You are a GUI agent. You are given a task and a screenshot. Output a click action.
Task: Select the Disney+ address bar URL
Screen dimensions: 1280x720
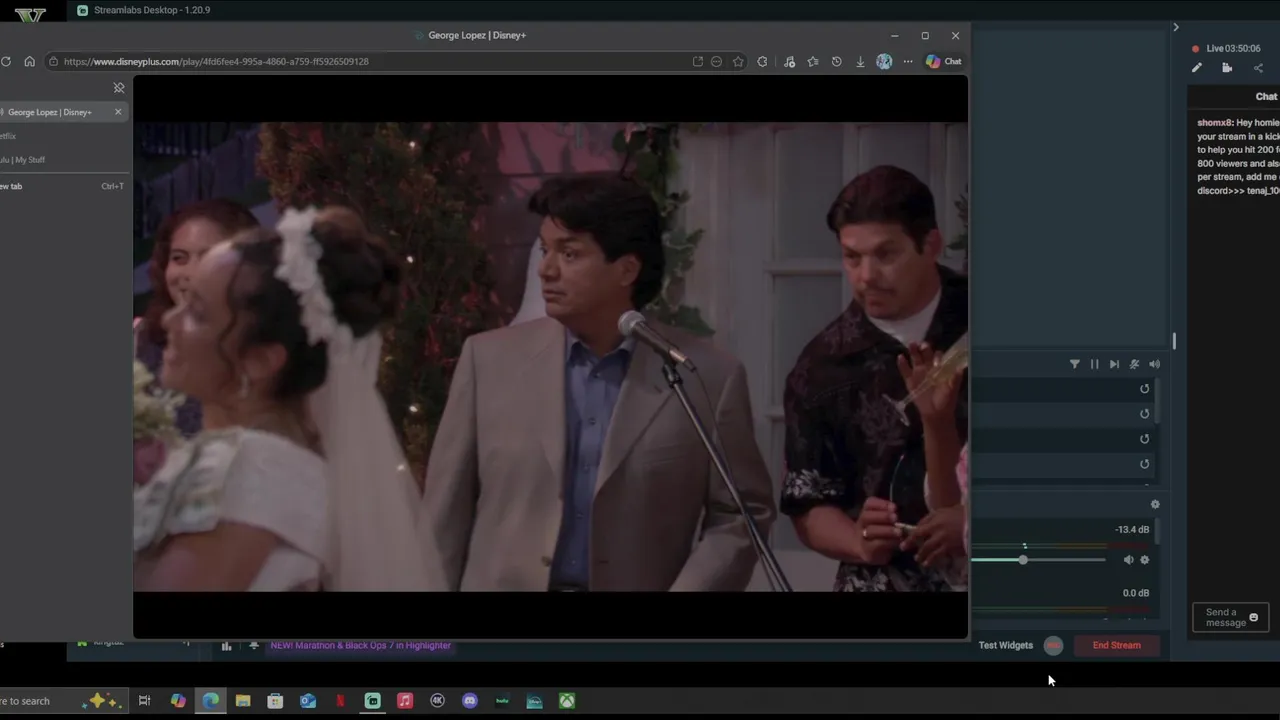coord(216,61)
